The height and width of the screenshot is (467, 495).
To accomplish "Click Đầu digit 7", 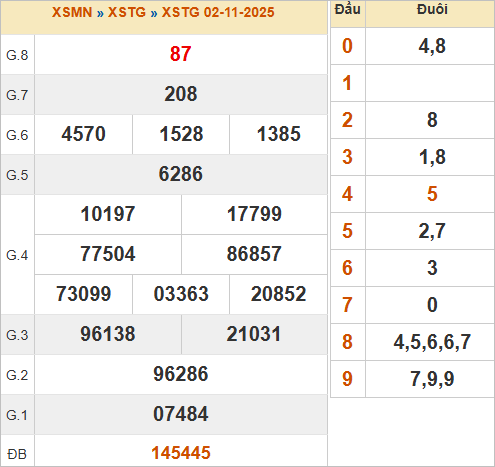I will pyautogui.click(x=347, y=305).
